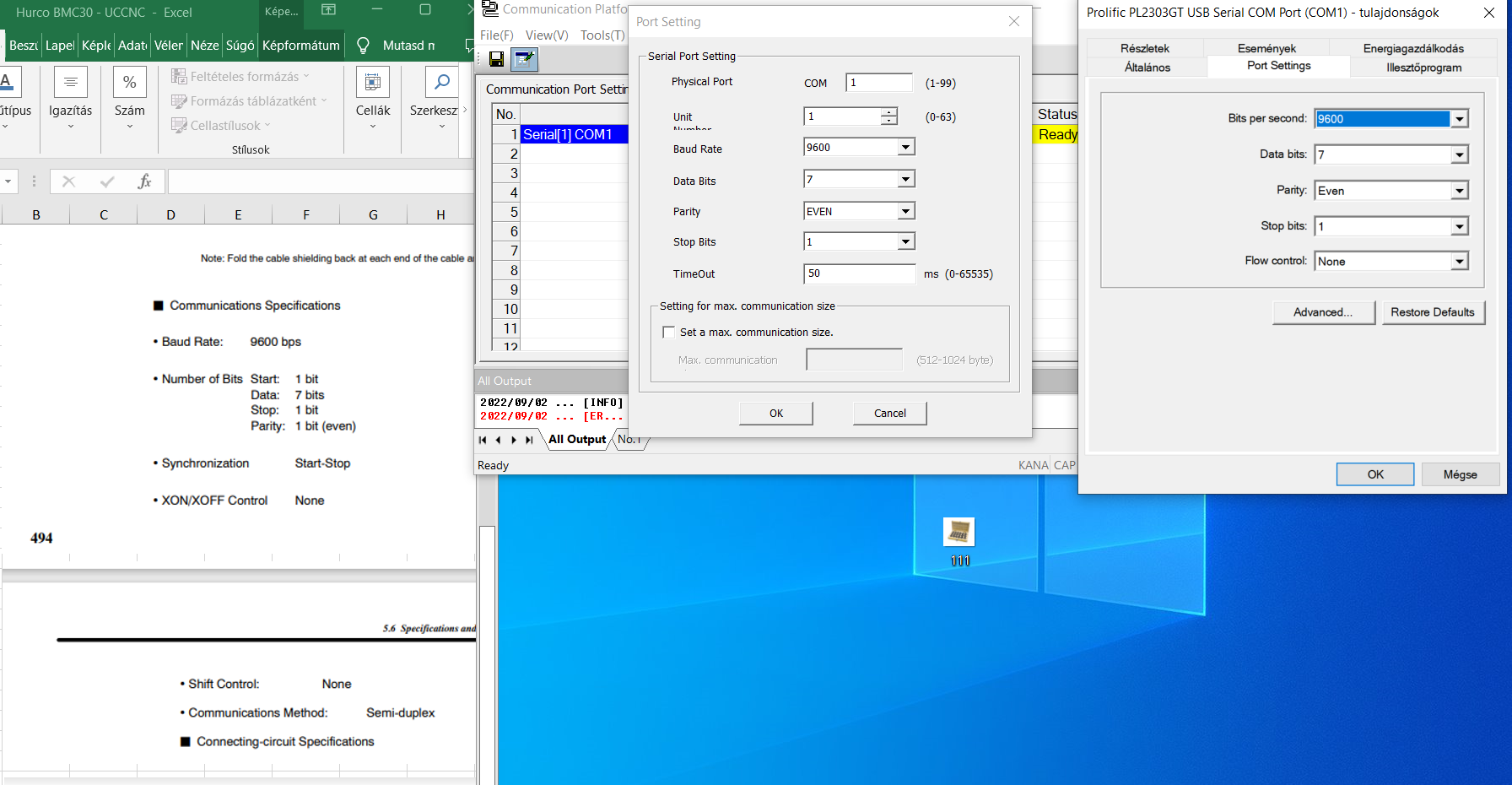This screenshot has width=1512, height=785.
Task: Increase Unit Number with the up spinner arrow
Action: pos(889,111)
